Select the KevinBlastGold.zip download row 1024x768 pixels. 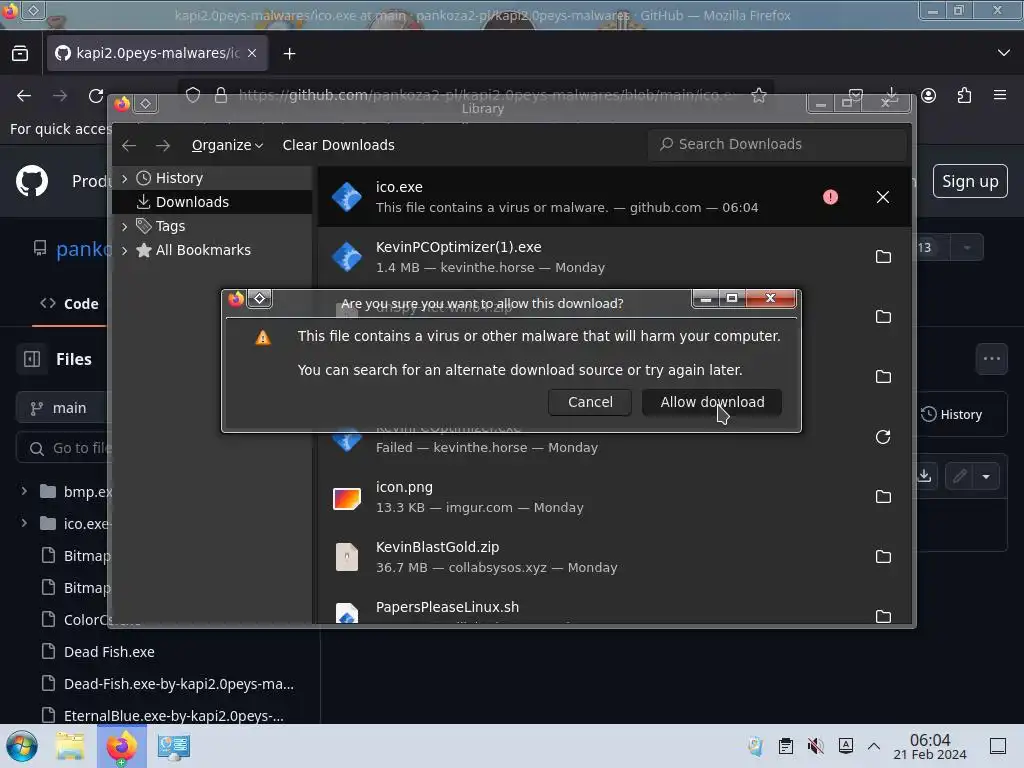click(614, 557)
